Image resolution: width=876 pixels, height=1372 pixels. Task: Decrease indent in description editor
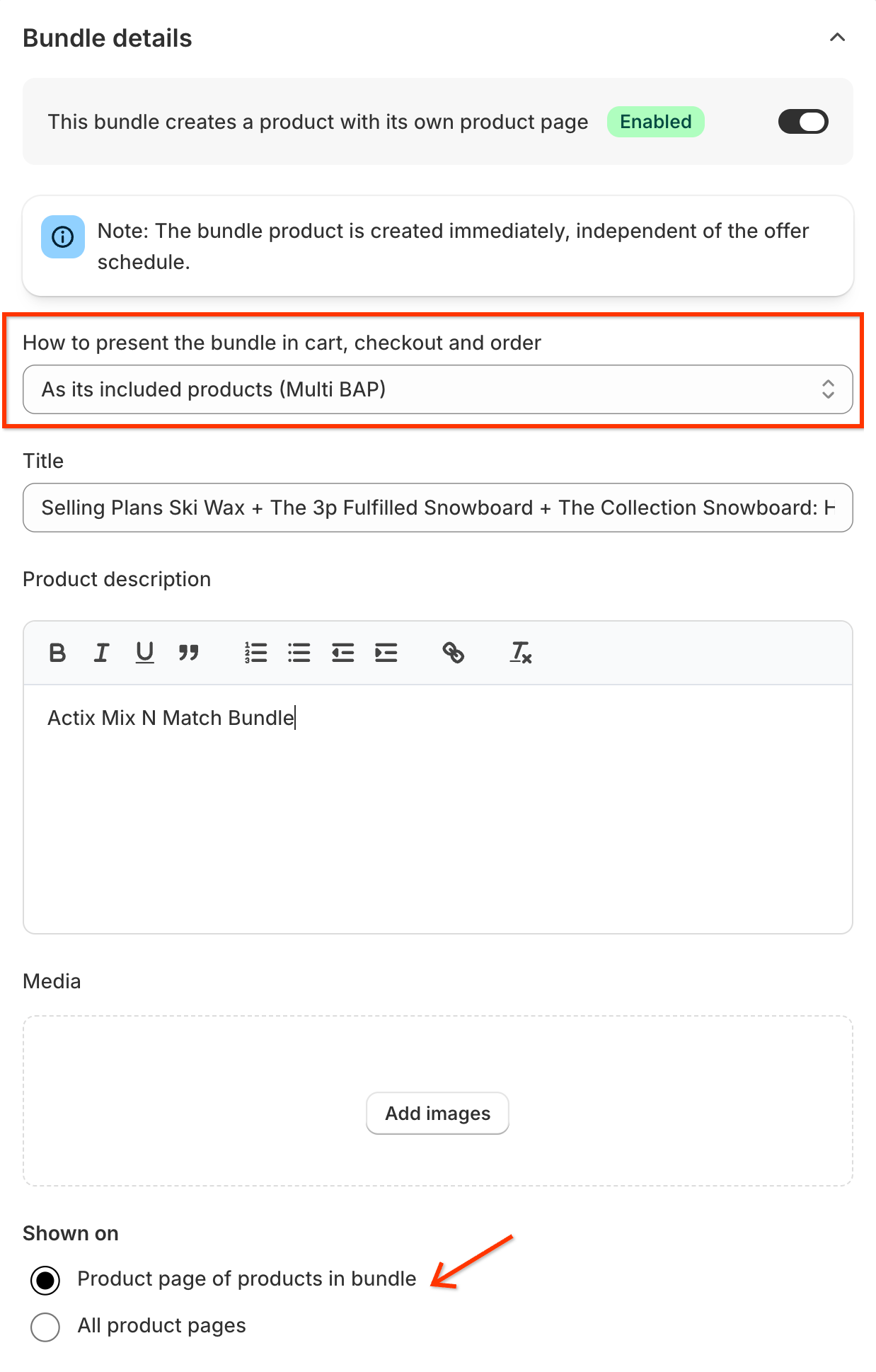342,652
